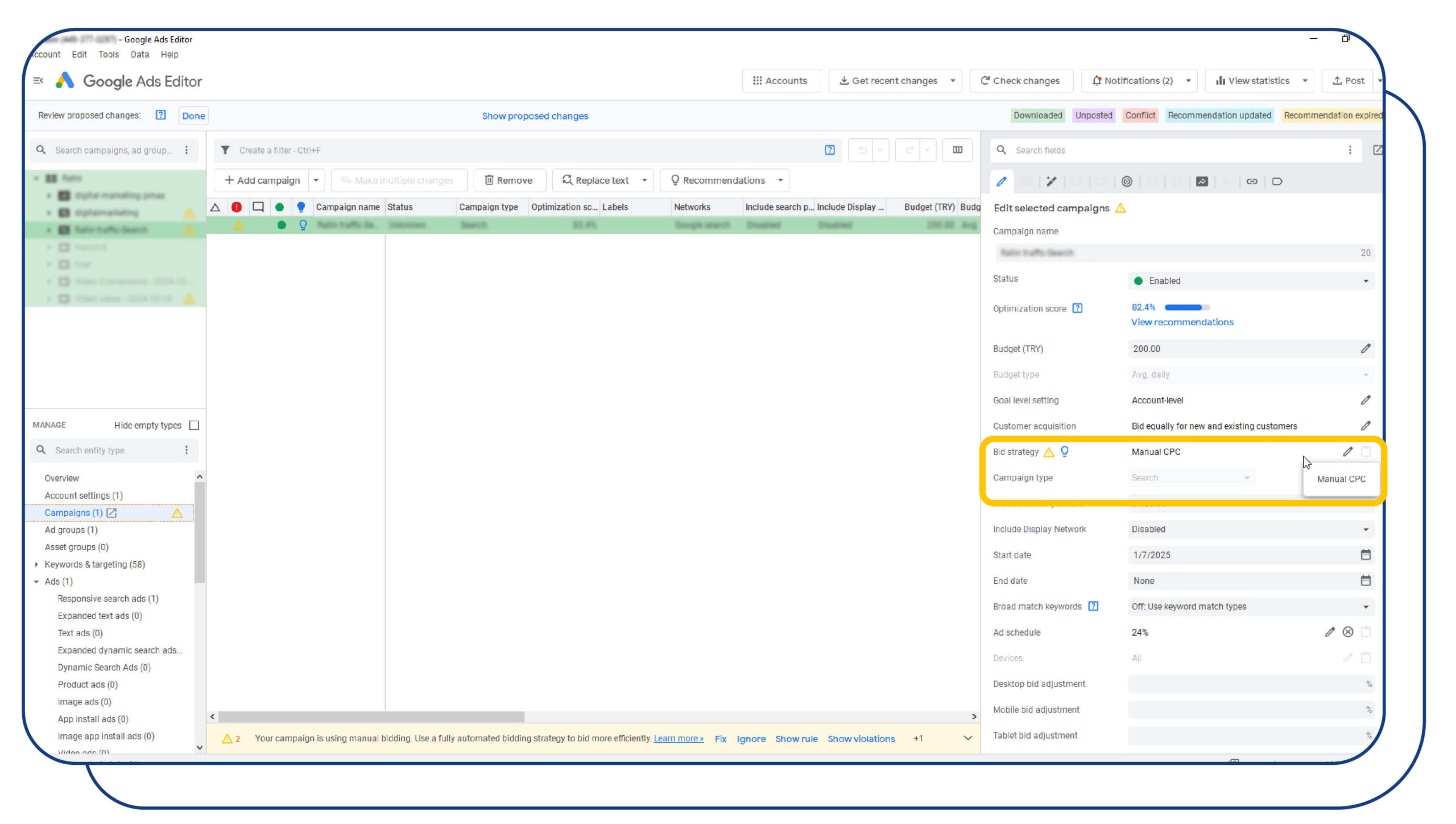
Task: Check the Hide empty types checkbox
Action: point(194,426)
